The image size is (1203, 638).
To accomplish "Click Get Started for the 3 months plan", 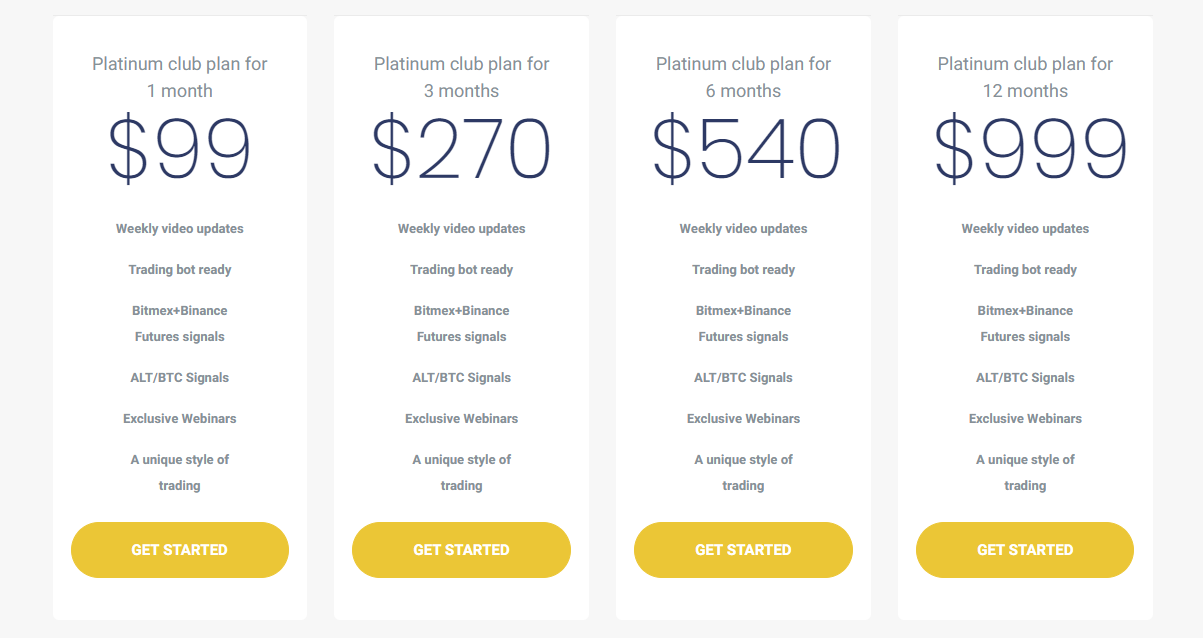I will (461, 550).
